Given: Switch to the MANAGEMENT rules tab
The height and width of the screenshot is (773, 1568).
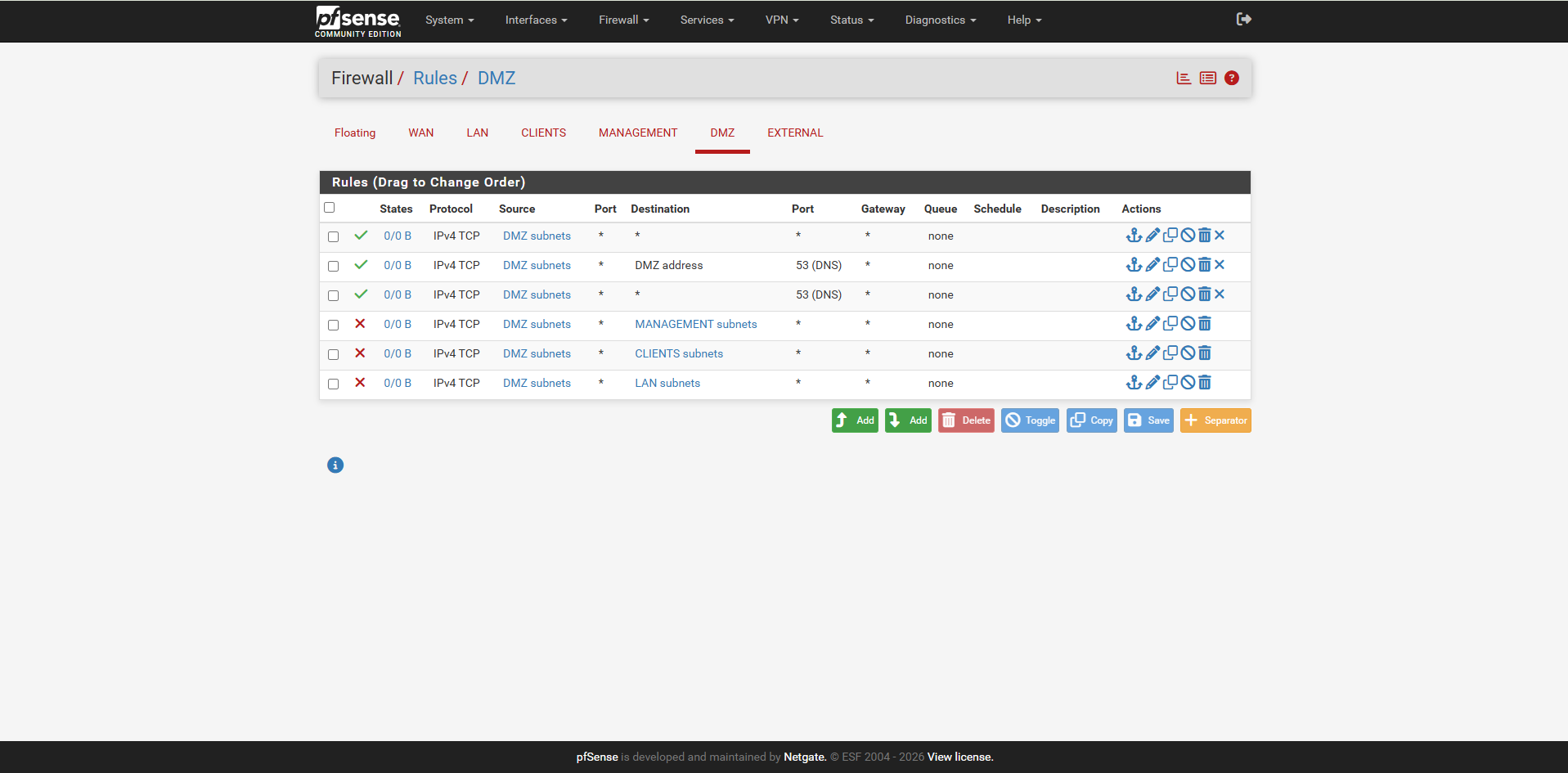Looking at the screenshot, I should coord(638,133).
